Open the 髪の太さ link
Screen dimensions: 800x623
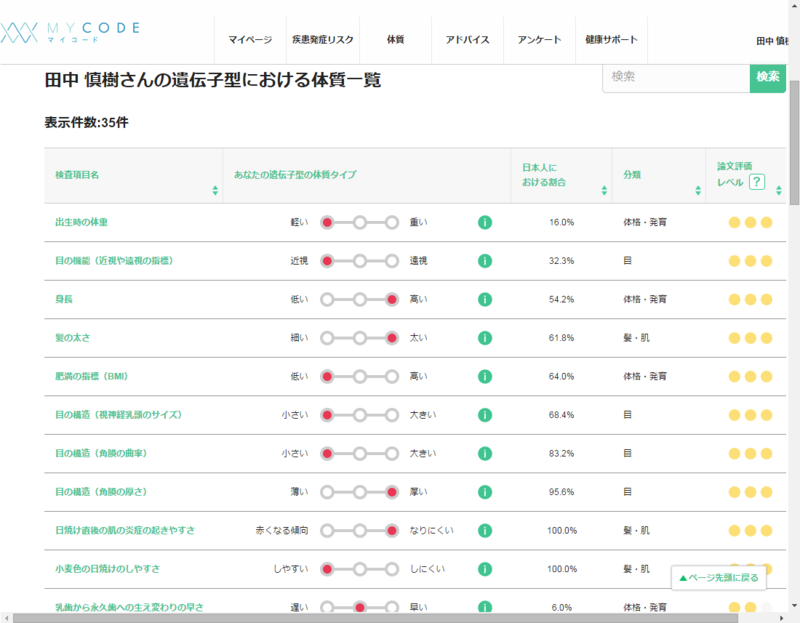(72, 338)
